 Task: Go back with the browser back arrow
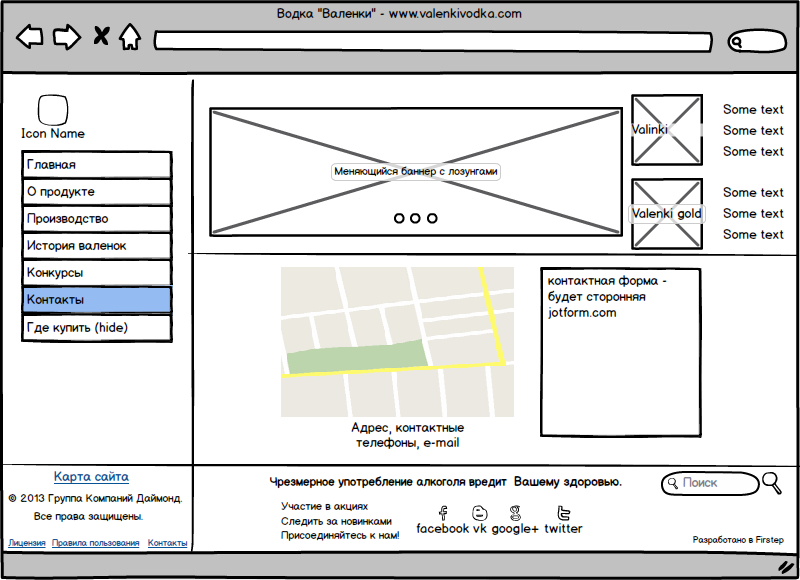pos(30,37)
